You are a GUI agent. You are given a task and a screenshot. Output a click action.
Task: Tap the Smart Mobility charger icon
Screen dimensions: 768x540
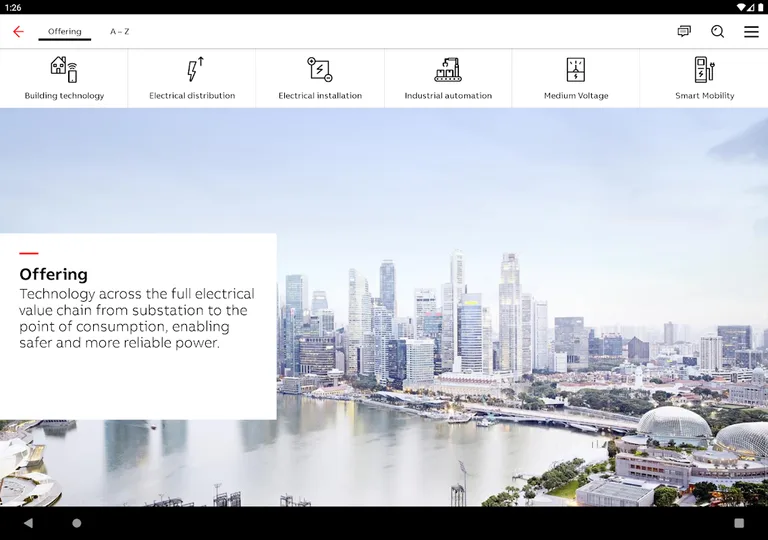704,69
